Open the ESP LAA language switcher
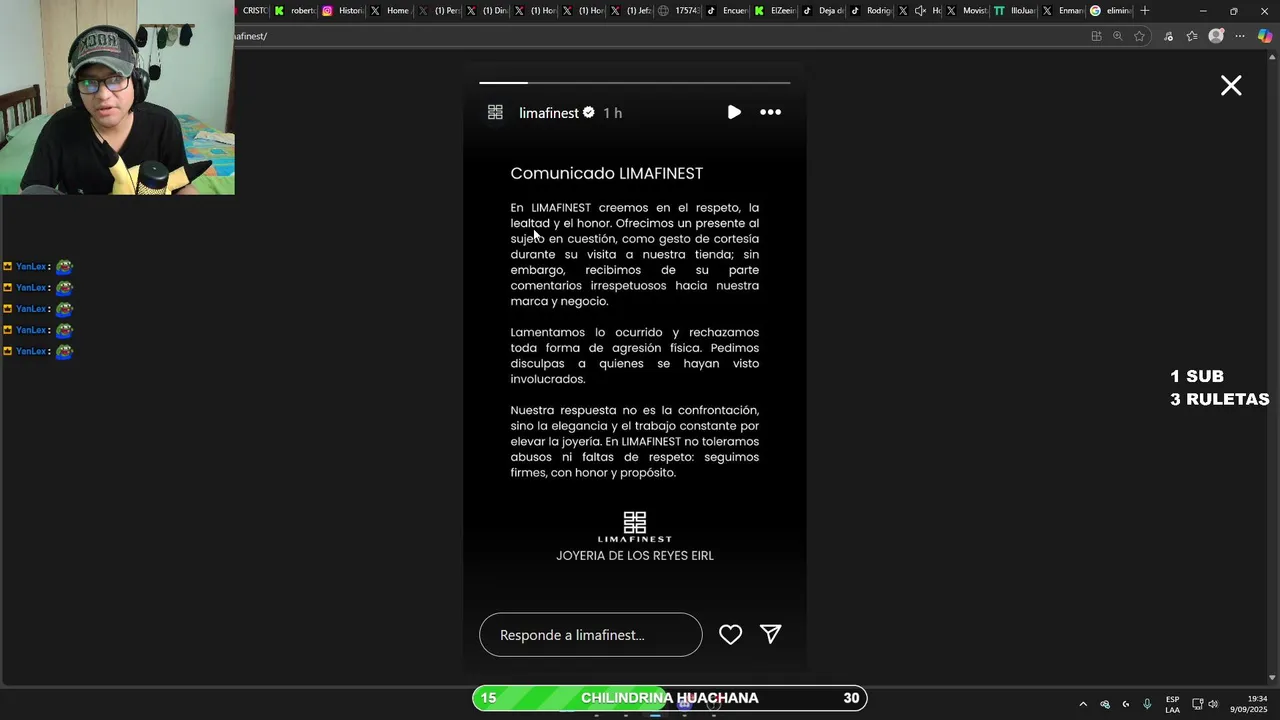The image size is (1280, 720). point(1172,704)
